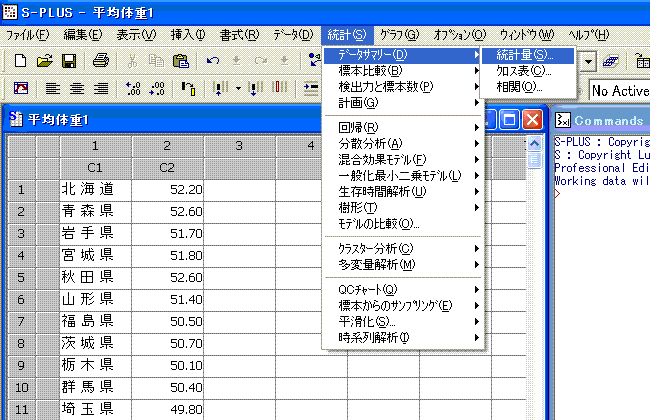Click the red Remove column icon
Viewport: 650px width, 420px height.
(x=279, y=87)
